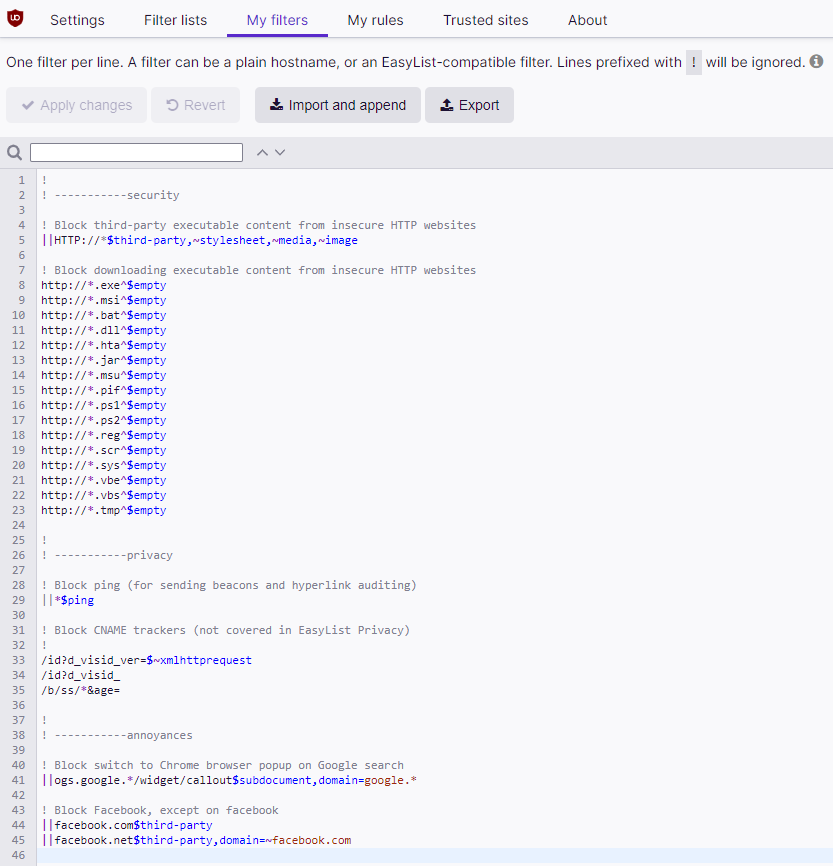The width and height of the screenshot is (833, 866).
Task: Click the 'http://*.vbe^$empty' filter line
Action: [104, 480]
